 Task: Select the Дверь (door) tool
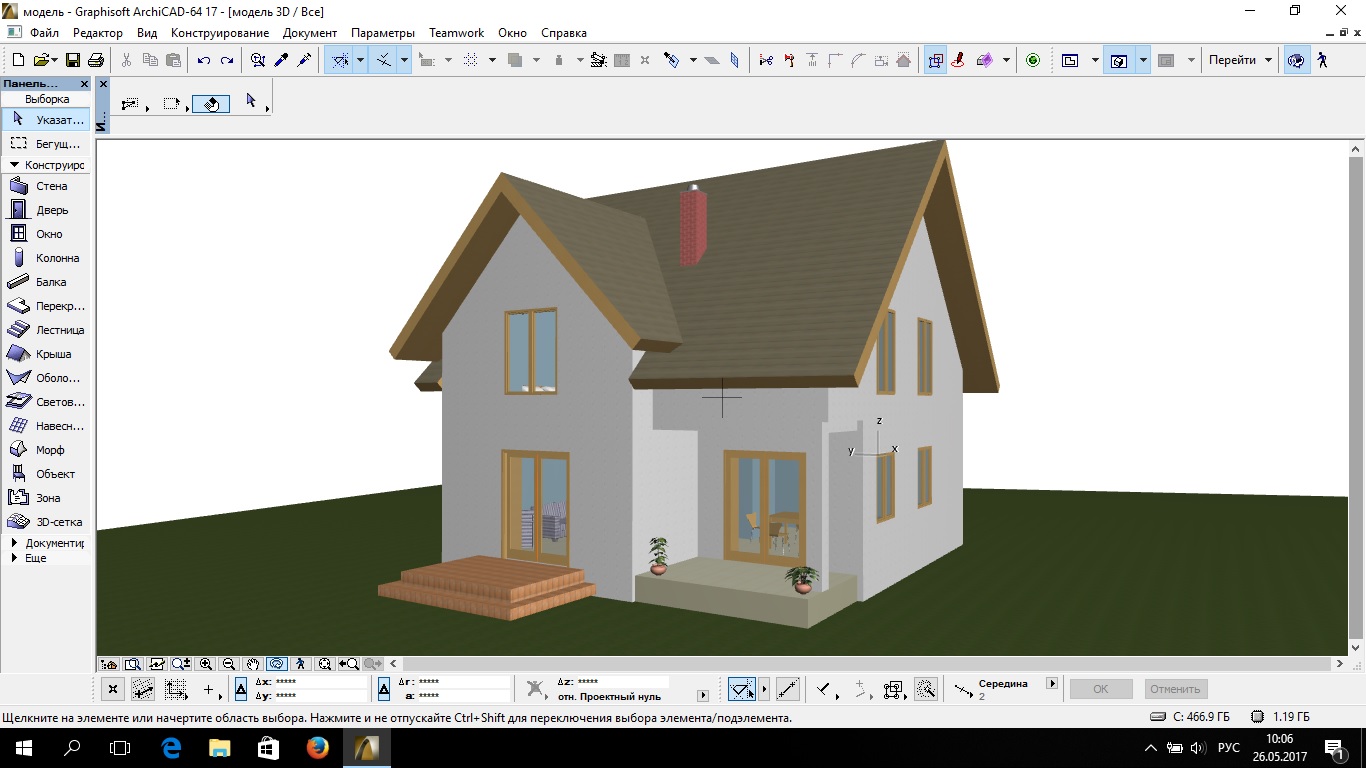[x=45, y=210]
